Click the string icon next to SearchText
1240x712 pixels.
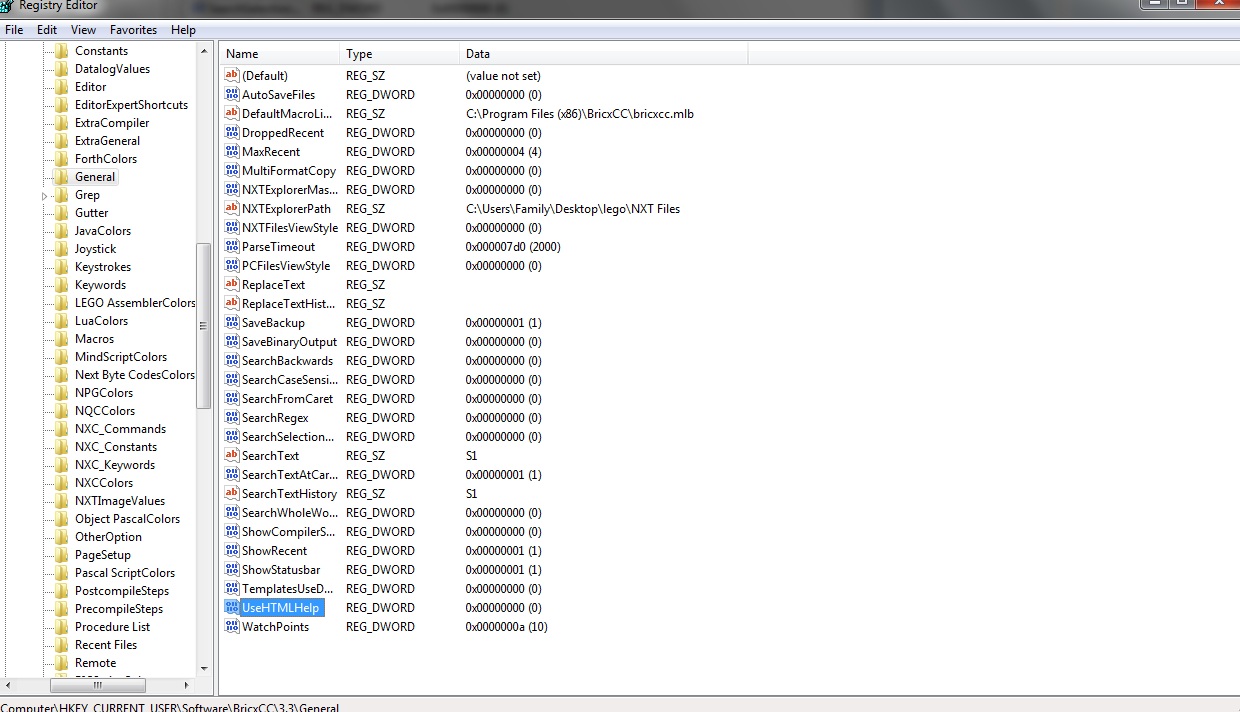232,456
